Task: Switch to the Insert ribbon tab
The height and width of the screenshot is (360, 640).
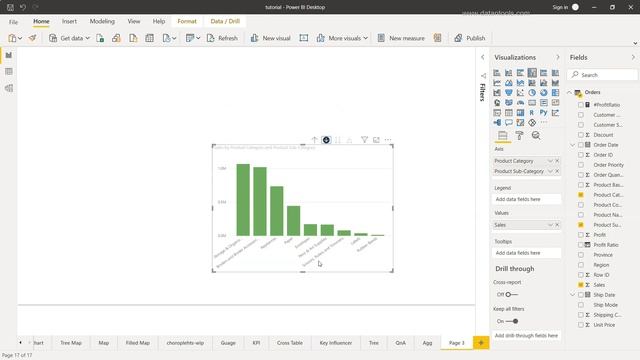Action: [69, 21]
